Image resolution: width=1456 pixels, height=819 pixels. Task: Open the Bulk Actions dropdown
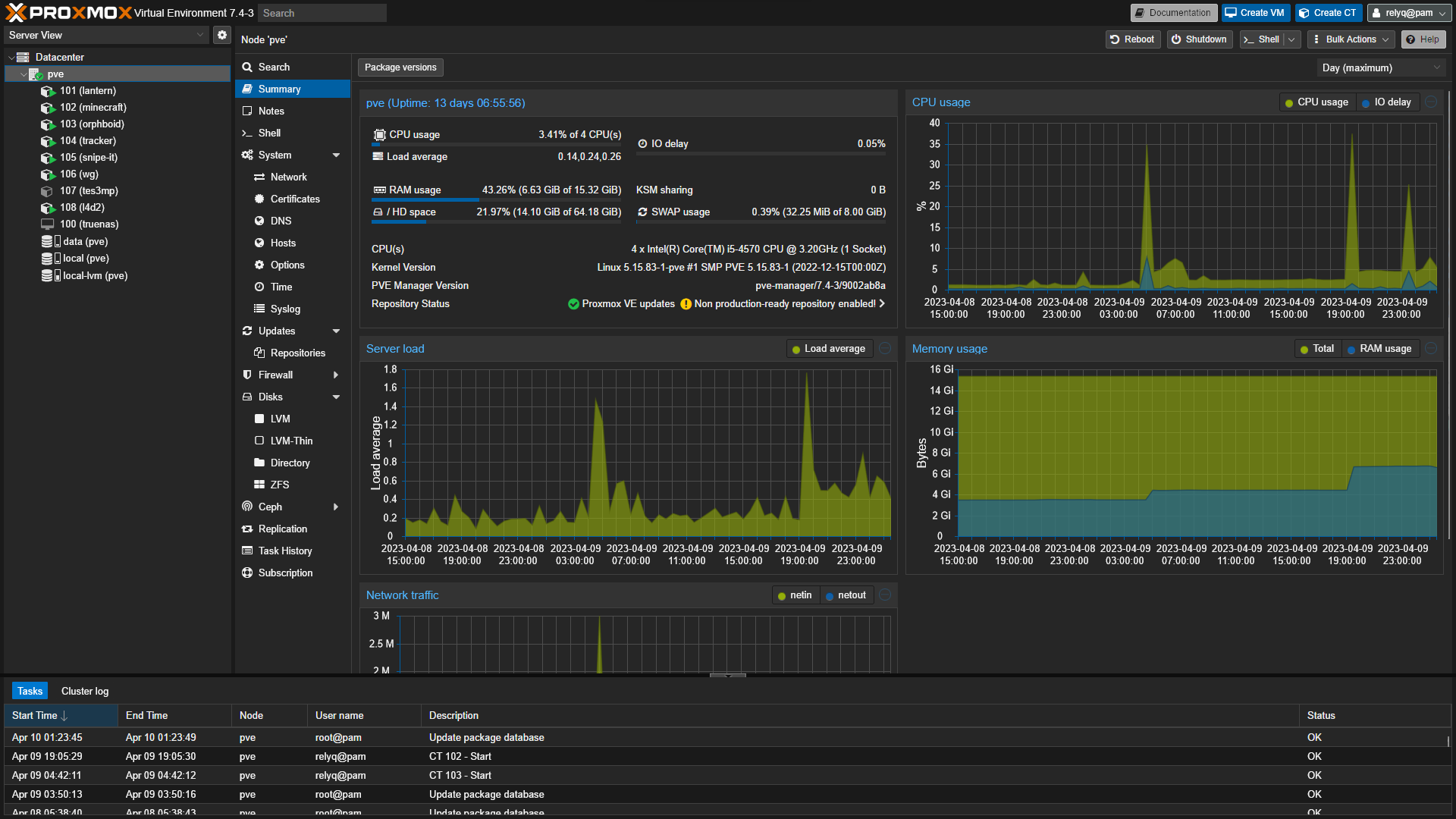[1352, 39]
